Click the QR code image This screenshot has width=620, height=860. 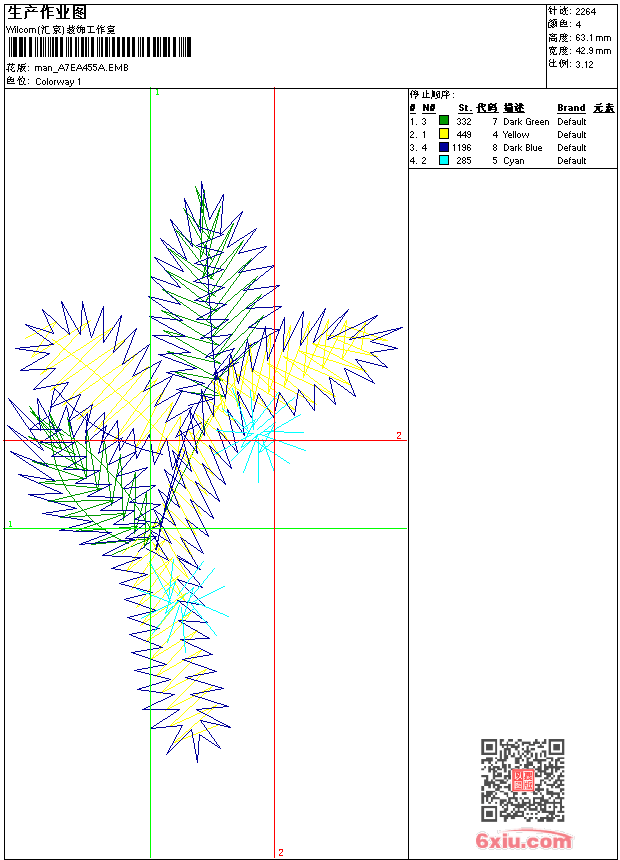pos(523,780)
